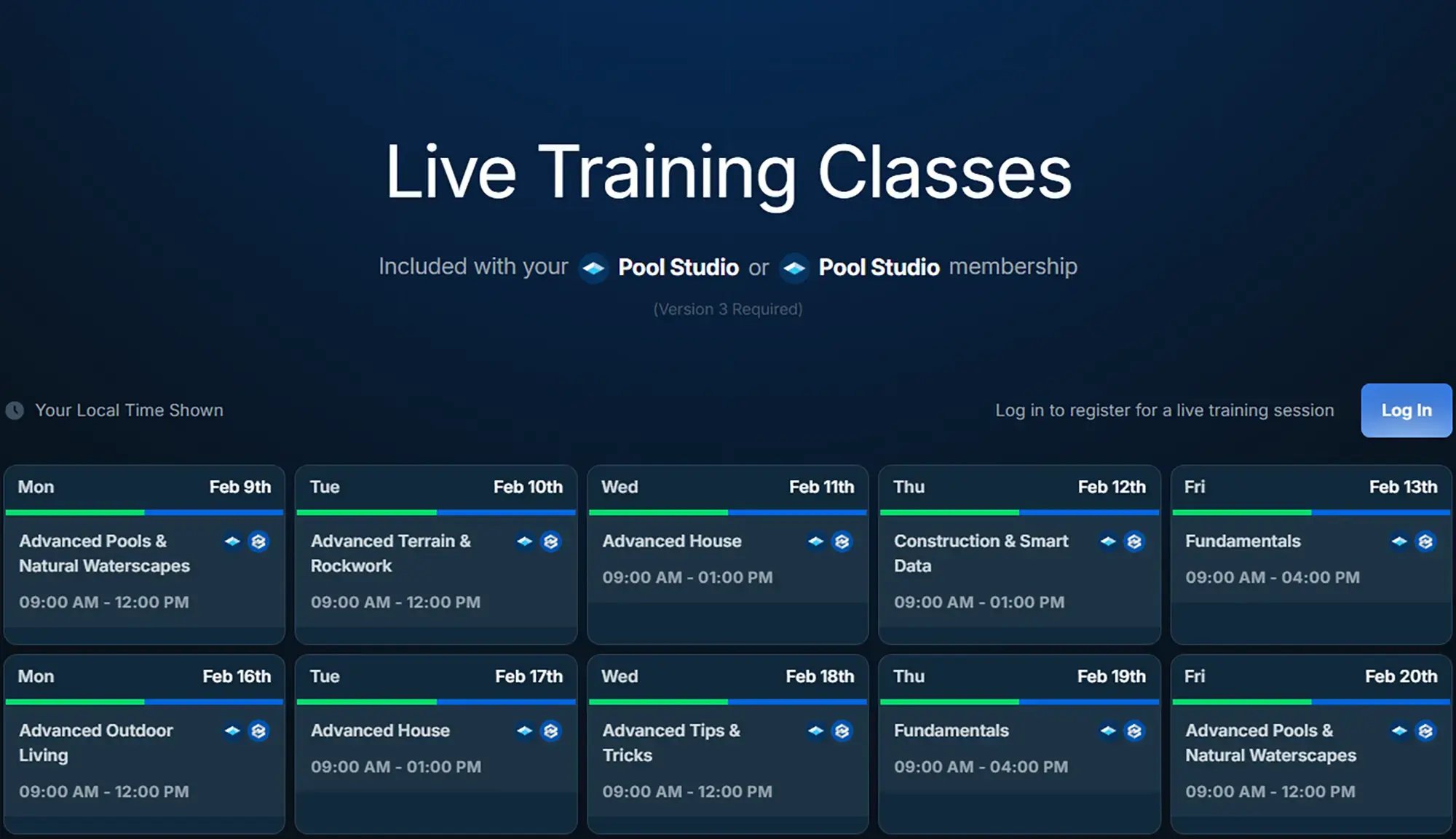
Task: Click Pool Studio diamond icon on Feb 9th card
Action: pyautogui.click(x=232, y=541)
